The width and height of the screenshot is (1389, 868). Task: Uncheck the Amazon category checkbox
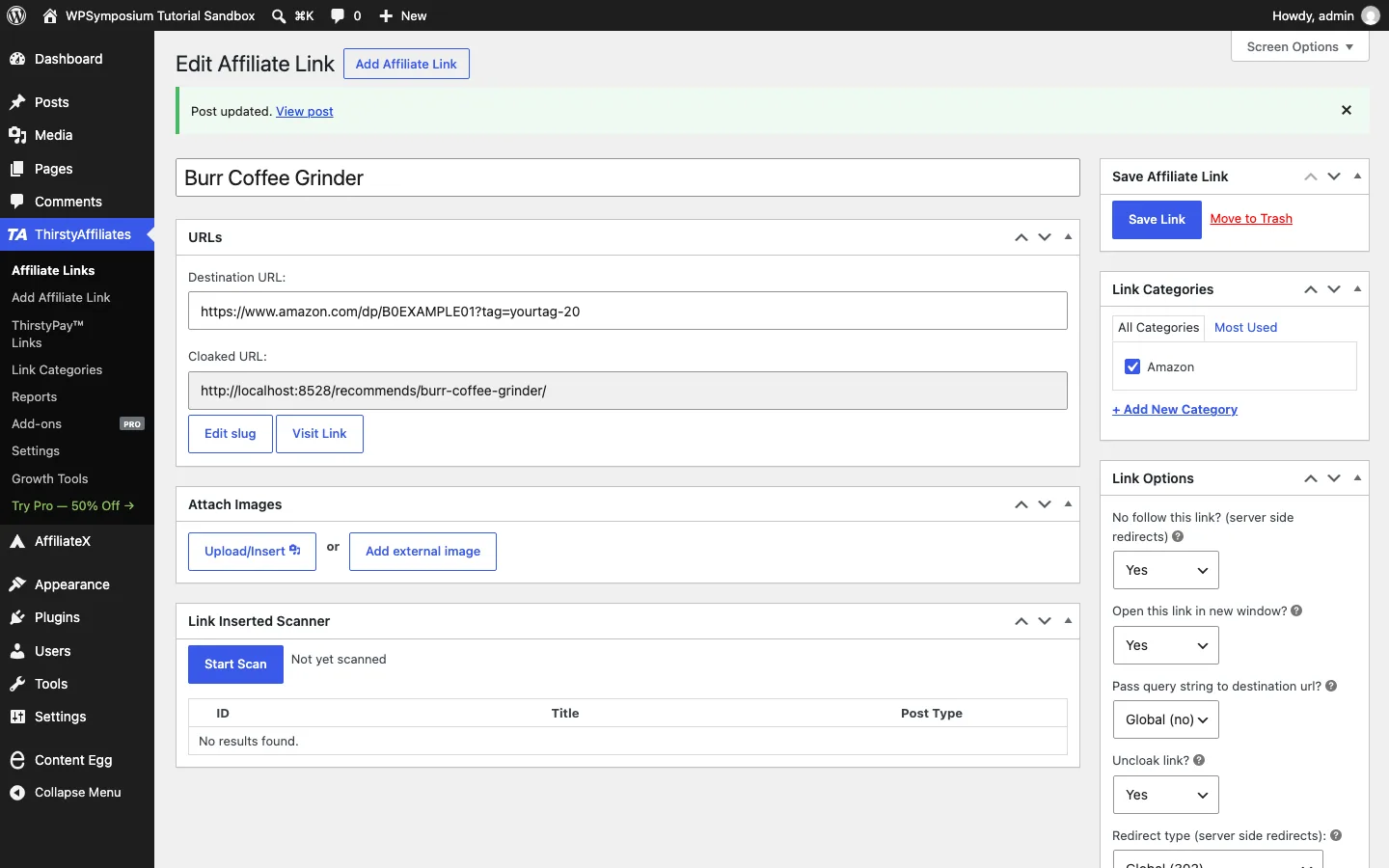[x=1132, y=366]
